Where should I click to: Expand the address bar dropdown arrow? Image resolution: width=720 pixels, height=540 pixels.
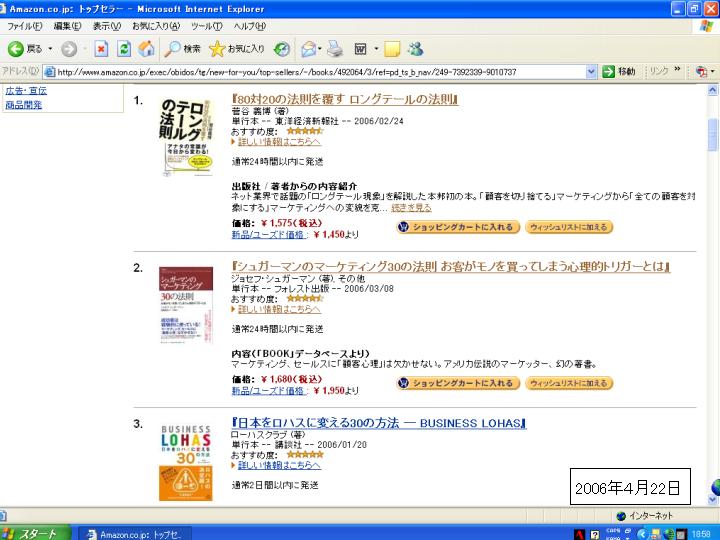pyautogui.click(x=591, y=72)
